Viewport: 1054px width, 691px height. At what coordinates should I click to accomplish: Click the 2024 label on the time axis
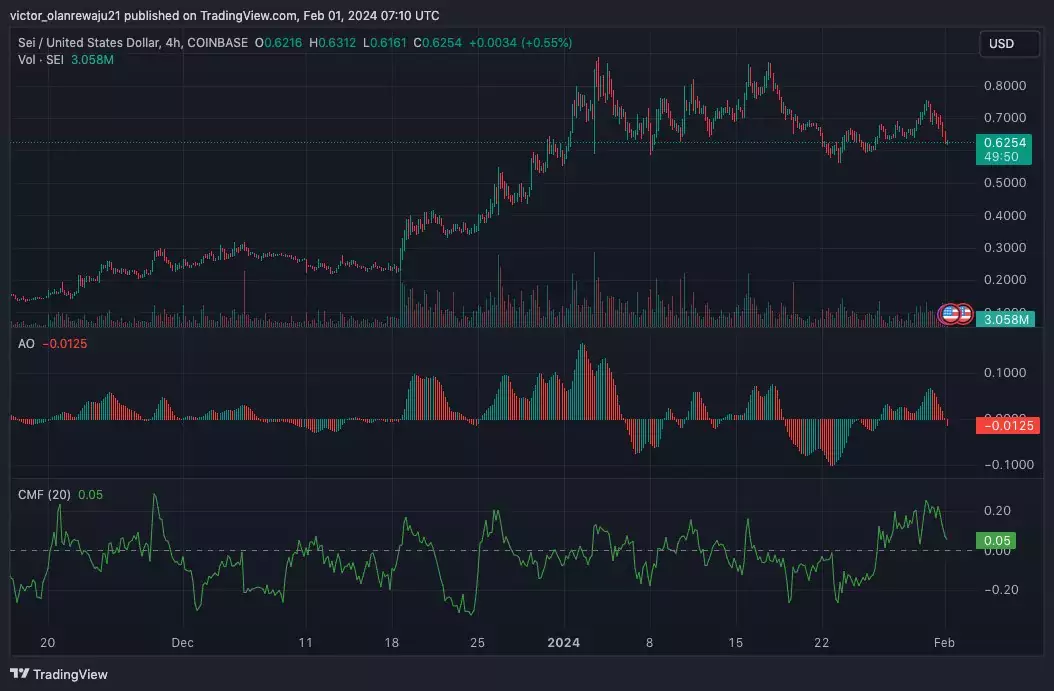point(563,643)
